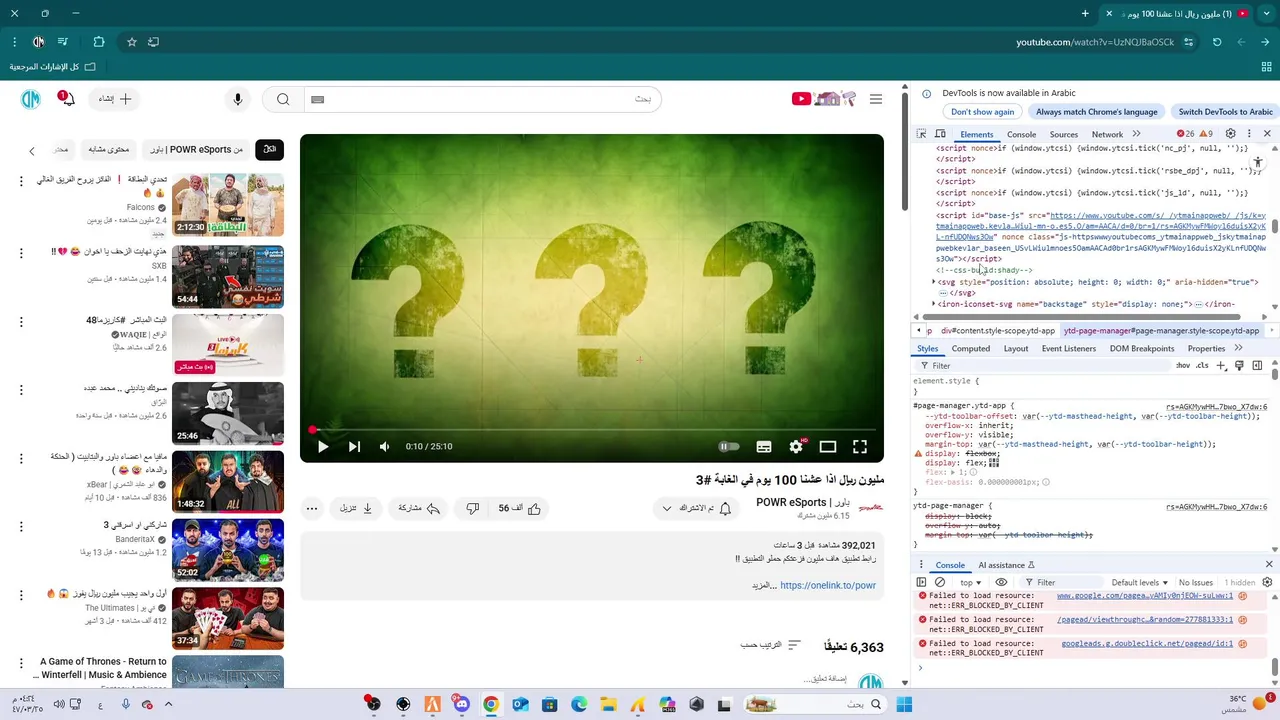1280x720 pixels.
Task: Toggle the :hov element state panel
Action: (1184, 366)
